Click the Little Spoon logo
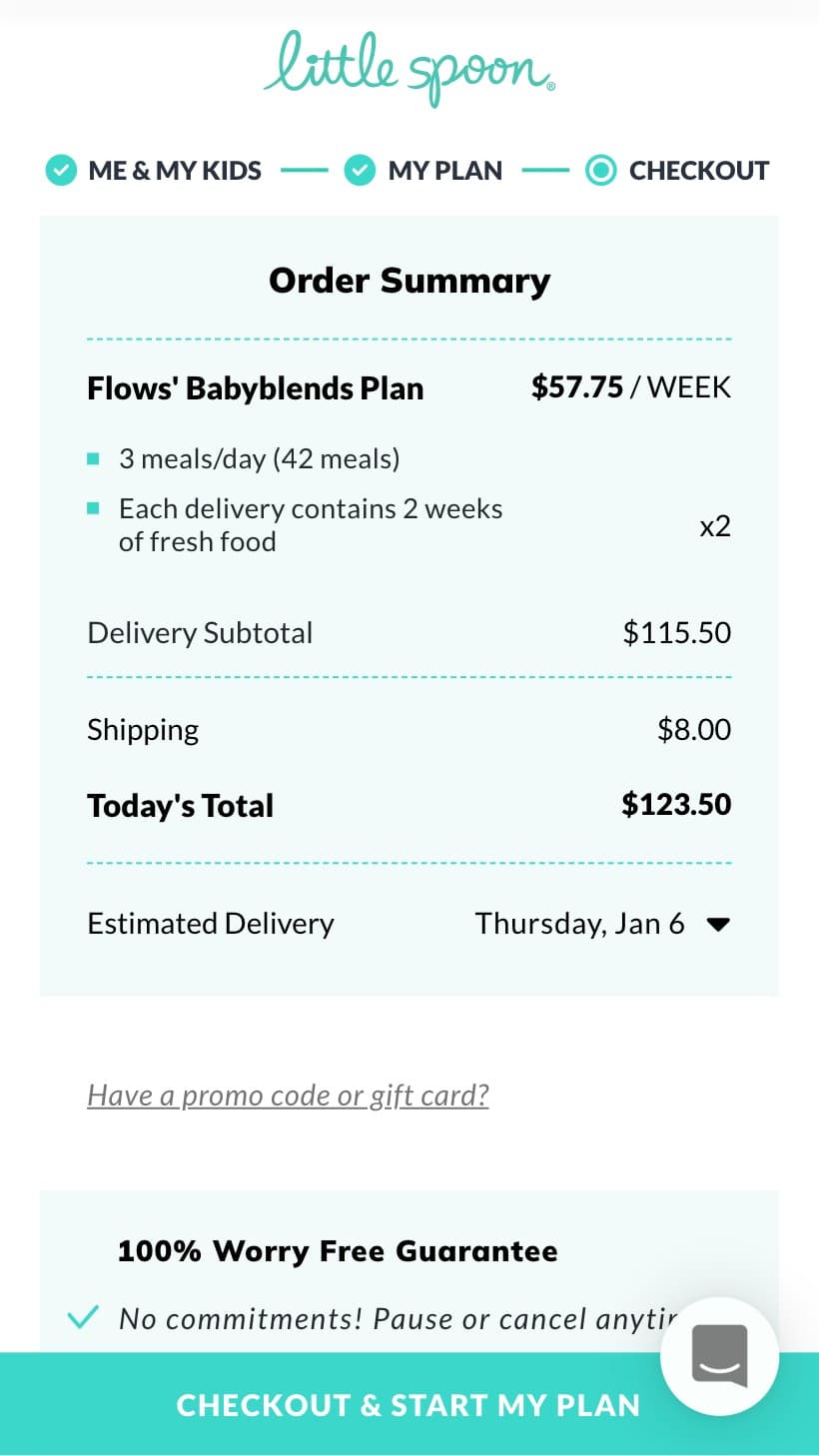The height and width of the screenshot is (1456, 819). pyautogui.click(x=409, y=68)
